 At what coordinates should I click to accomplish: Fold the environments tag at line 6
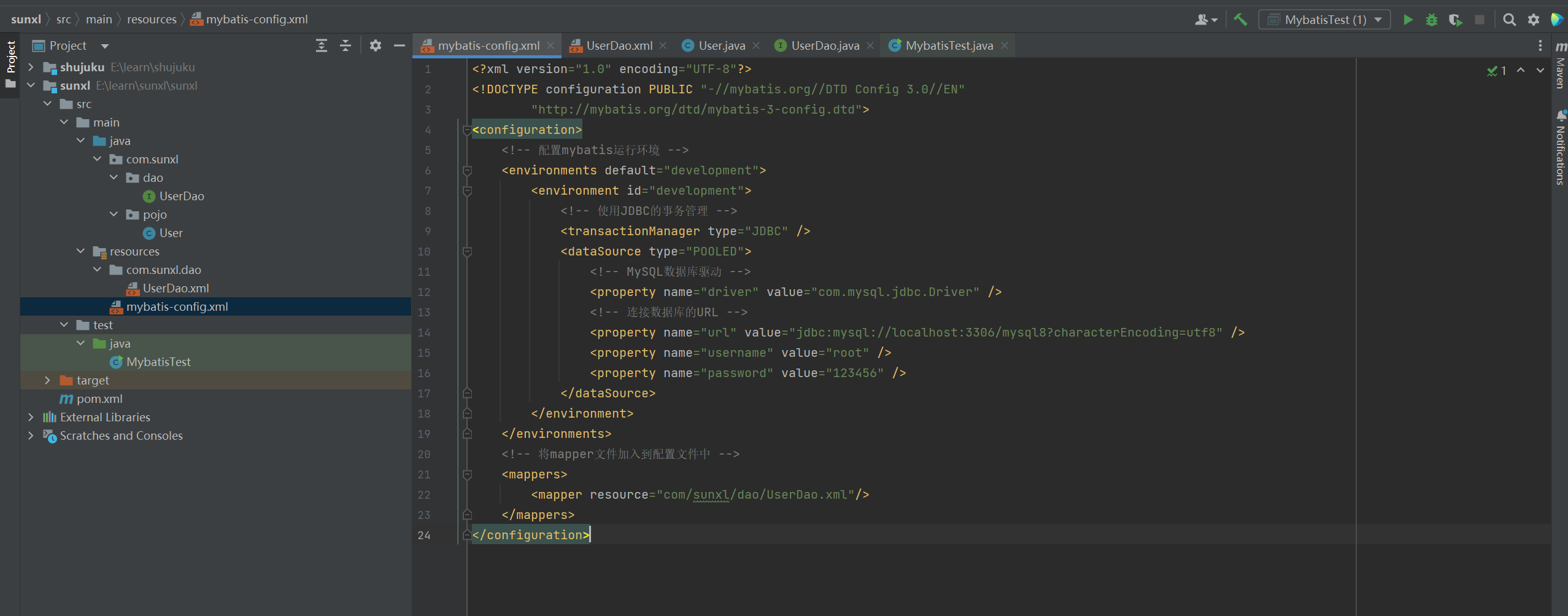pyautogui.click(x=467, y=170)
